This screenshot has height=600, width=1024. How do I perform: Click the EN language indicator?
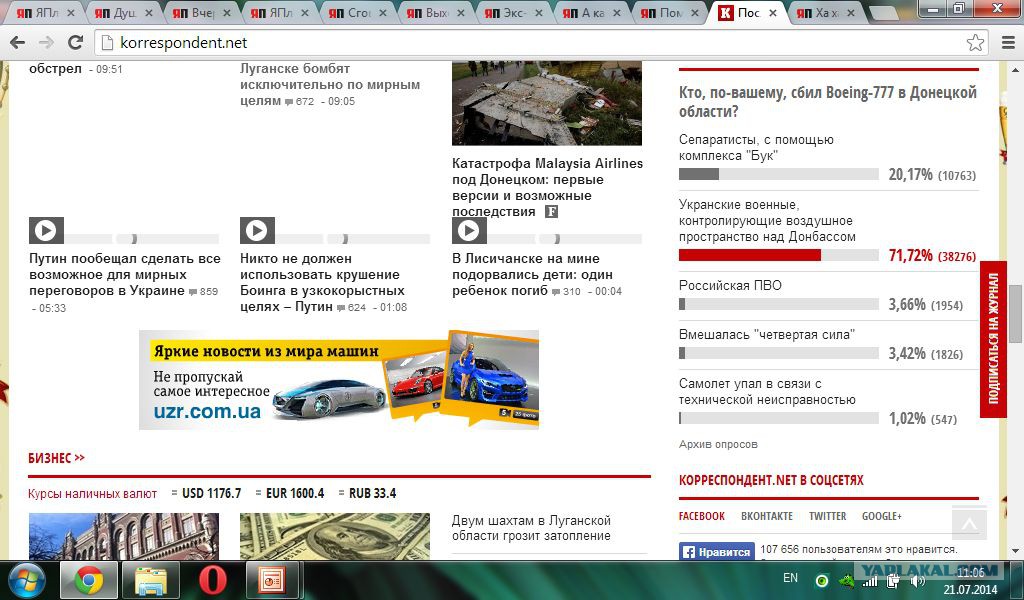pyautogui.click(x=790, y=578)
